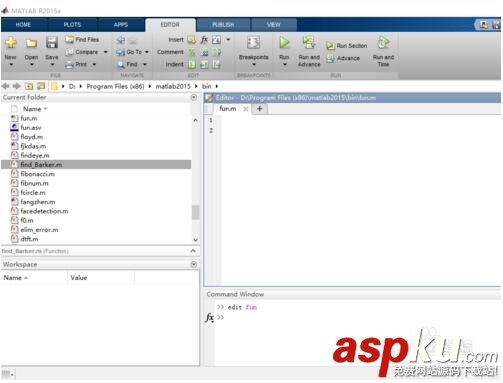This screenshot has width=503, height=383.
Task: Switch to the VIEW tab
Action: [x=274, y=25]
